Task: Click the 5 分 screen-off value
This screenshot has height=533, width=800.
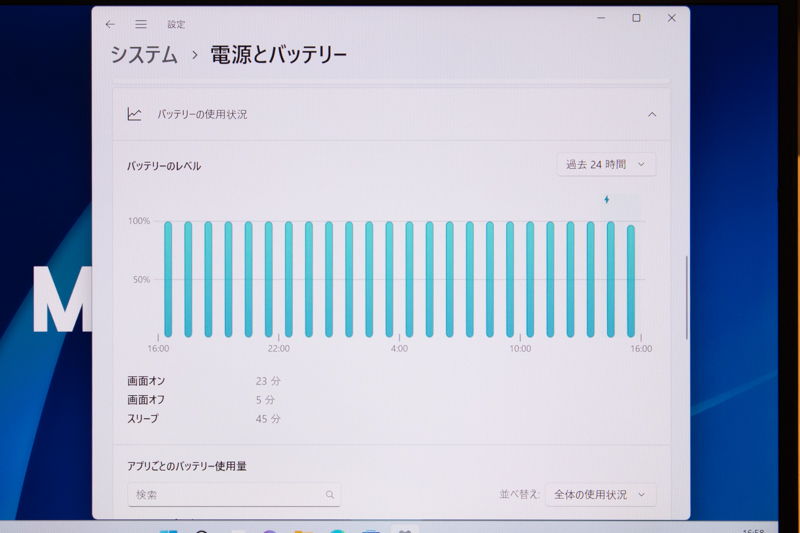Action: [x=265, y=400]
